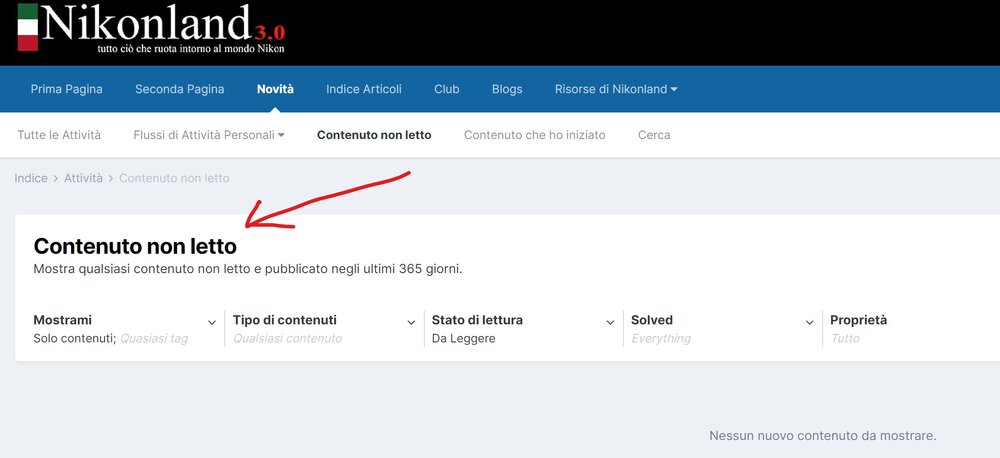Open Indice Articoli page
Viewport: 1000px width, 458px height.
coord(364,89)
